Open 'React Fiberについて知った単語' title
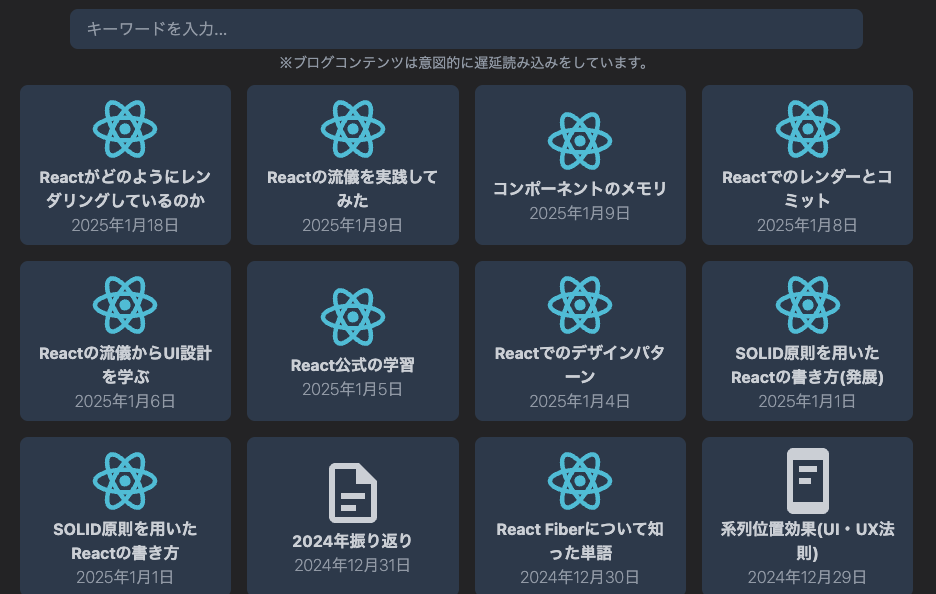The image size is (936, 594). pyautogui.click(x=580, y=540)
